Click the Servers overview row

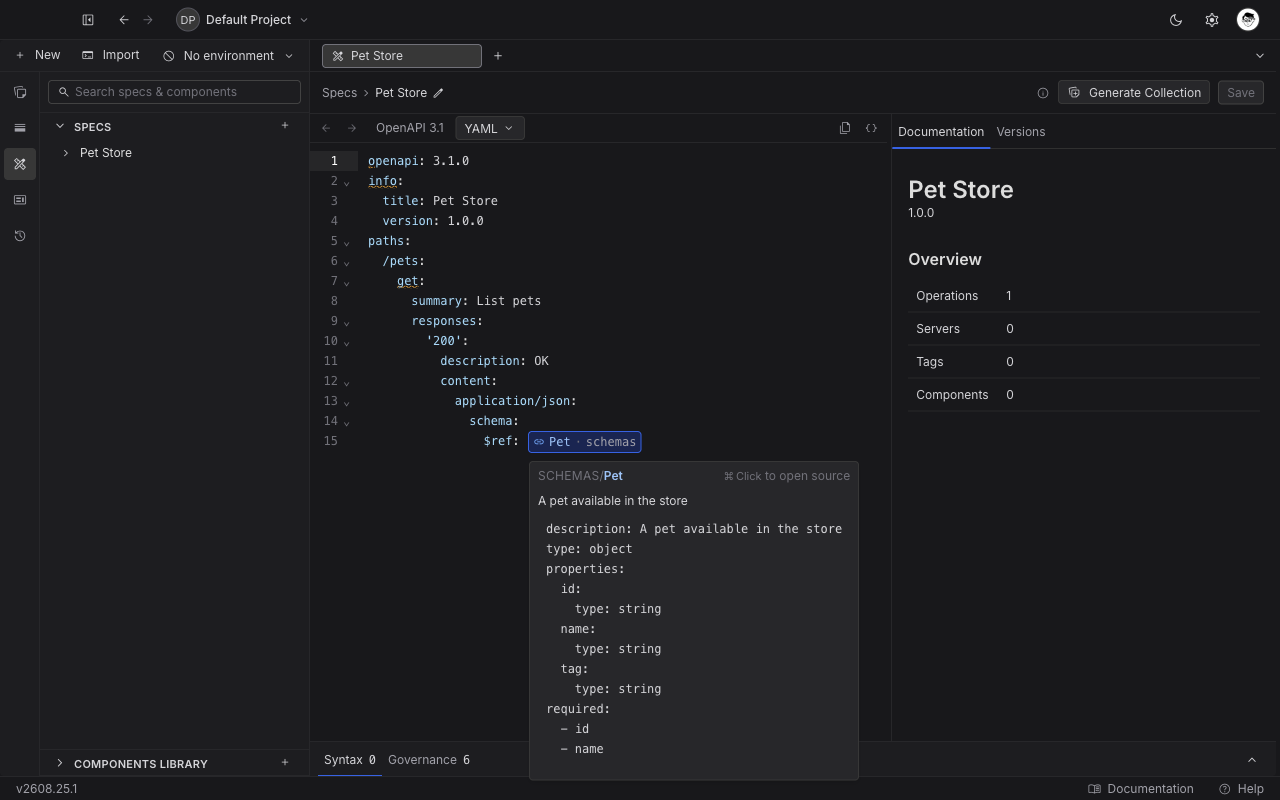1084,329
